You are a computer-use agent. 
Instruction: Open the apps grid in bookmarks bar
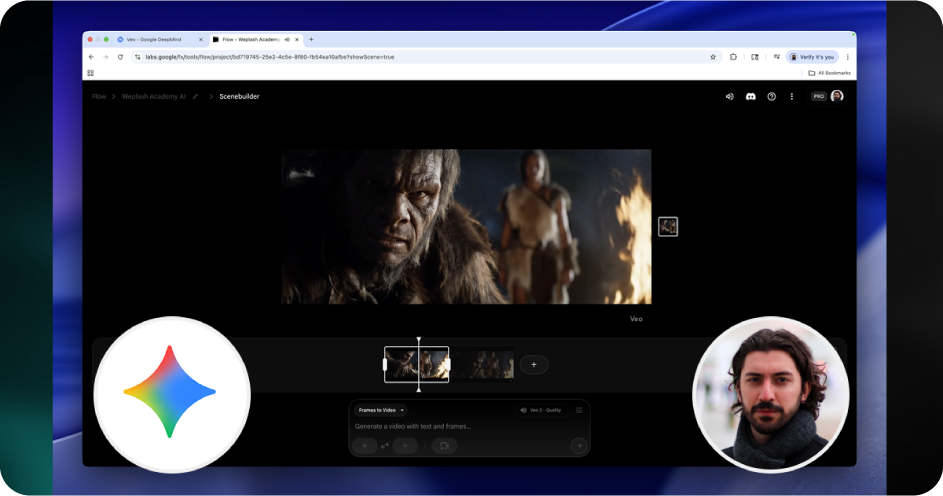click(x=91, y=73)
